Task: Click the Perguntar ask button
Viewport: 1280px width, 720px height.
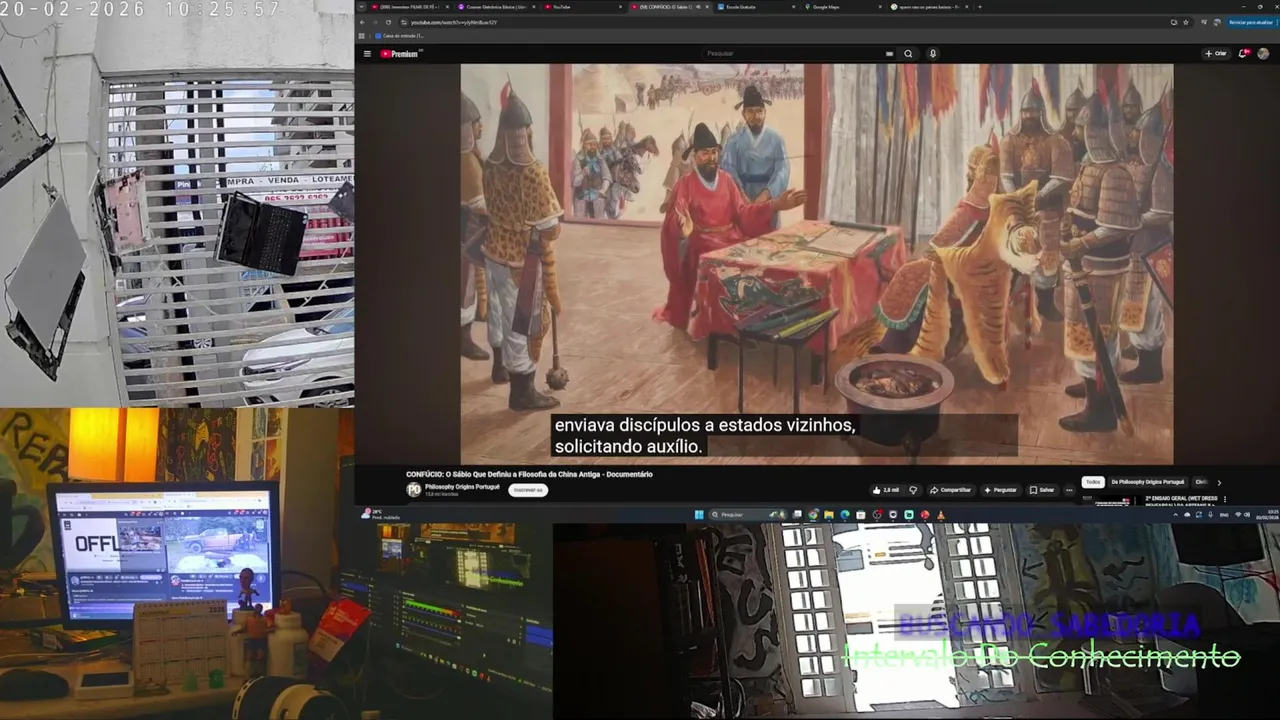Action: (x=1000, y=490)
